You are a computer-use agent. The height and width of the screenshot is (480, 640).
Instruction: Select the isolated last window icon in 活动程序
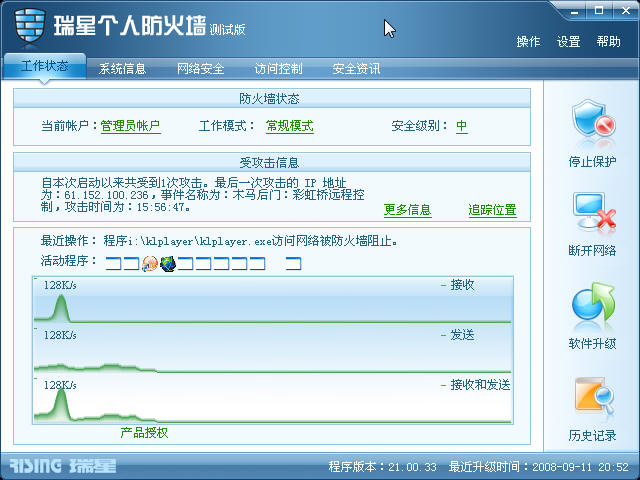(x=293, y=264)
